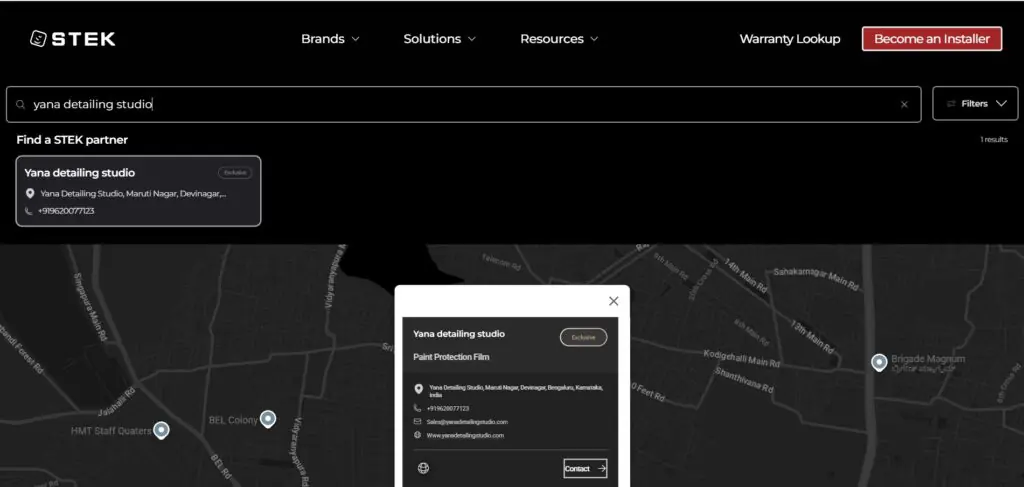Click phone number in the popup
Viewport: 1024px width, 487px height.
[x=448, y=409]
